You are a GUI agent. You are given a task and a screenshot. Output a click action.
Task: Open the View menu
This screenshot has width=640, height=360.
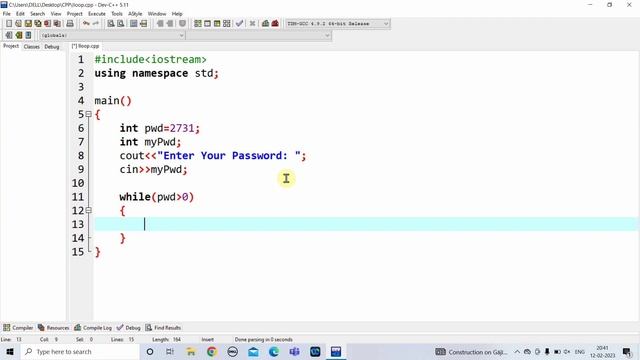coord(56,14)
